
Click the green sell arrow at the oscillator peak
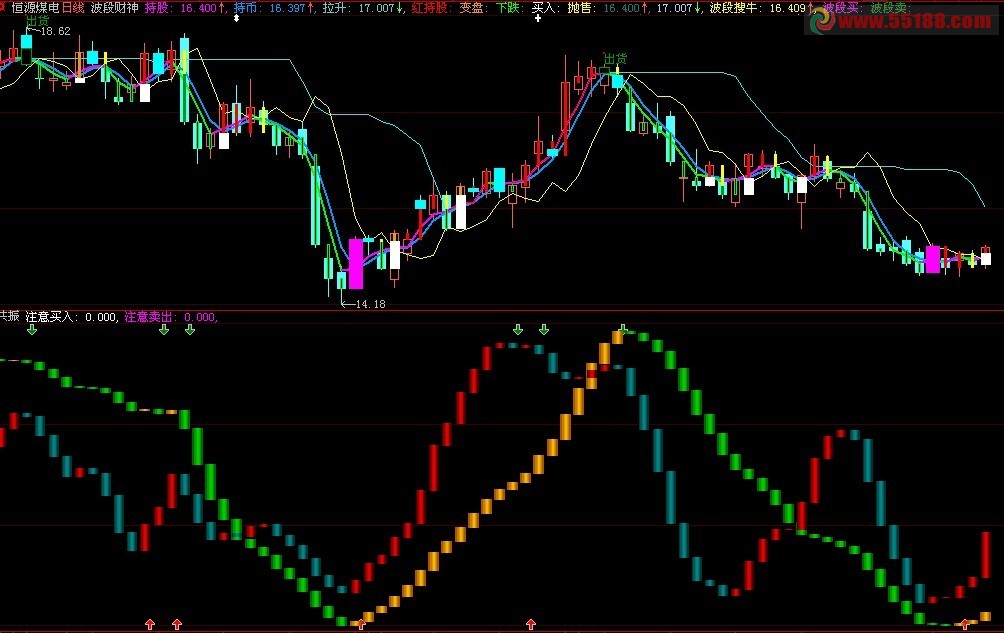point(623,329)
